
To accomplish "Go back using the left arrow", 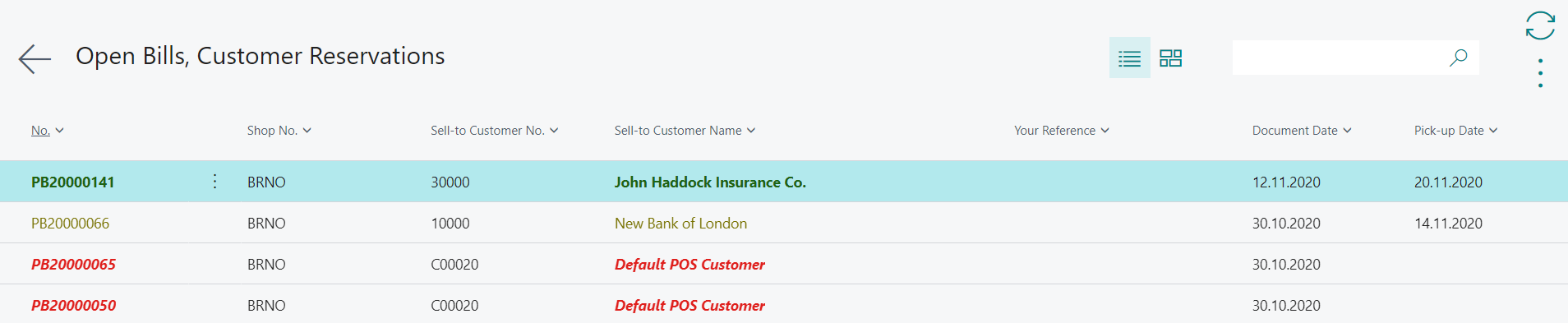I will [35, 58].
